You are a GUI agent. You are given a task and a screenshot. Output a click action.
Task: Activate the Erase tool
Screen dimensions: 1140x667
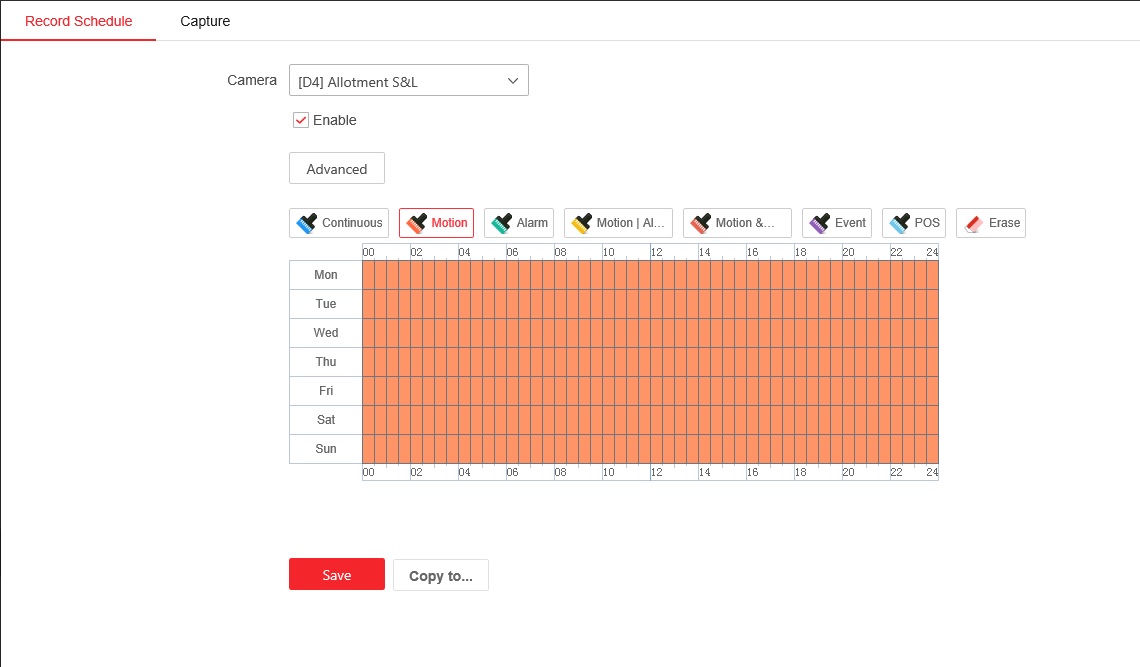pyautogui.click(x=991, y=223)
